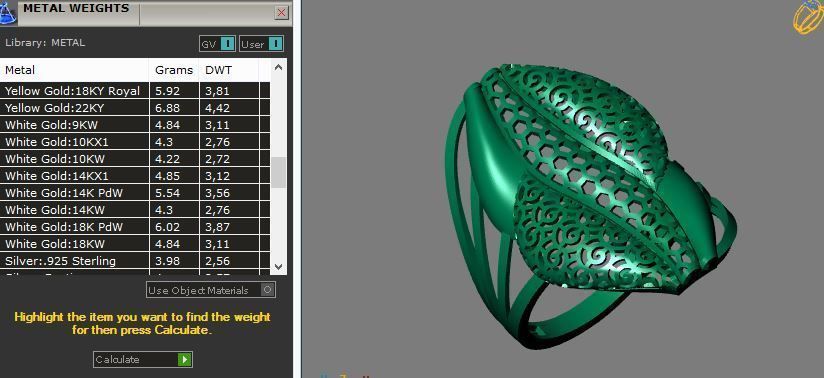Select Silver:.925 Sterling row
Viewport: 824px width, 378px height.
pyautogui.click(x=135, y=261)
